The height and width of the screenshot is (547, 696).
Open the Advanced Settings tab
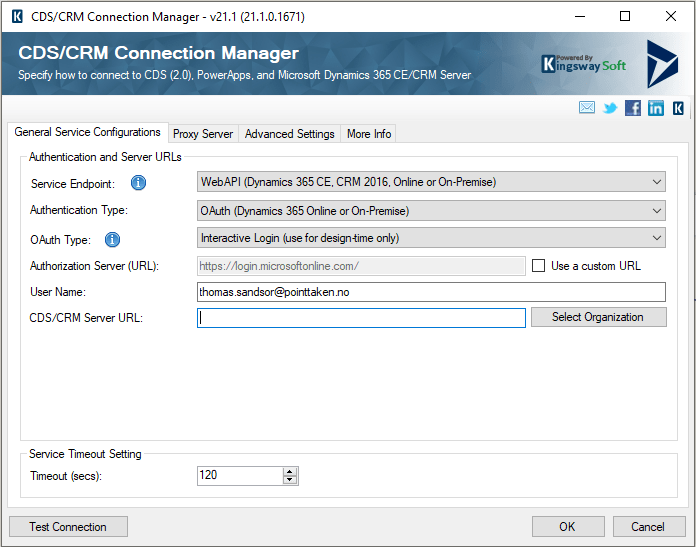click(289, 134)
